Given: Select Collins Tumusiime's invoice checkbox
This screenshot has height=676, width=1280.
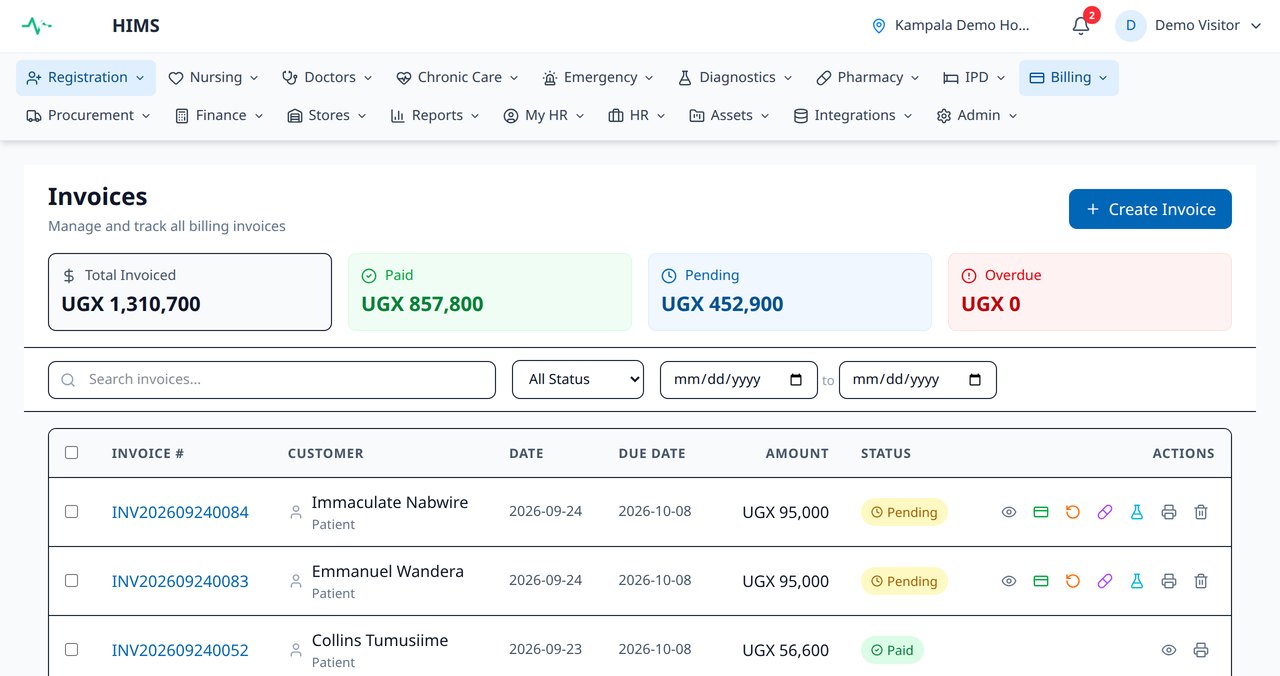Looking at the screenshot, I should click(71, 650).
